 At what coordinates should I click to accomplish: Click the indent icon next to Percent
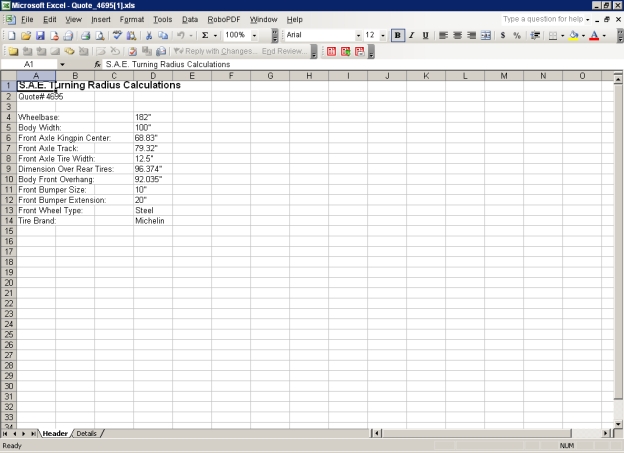point(535,36)
